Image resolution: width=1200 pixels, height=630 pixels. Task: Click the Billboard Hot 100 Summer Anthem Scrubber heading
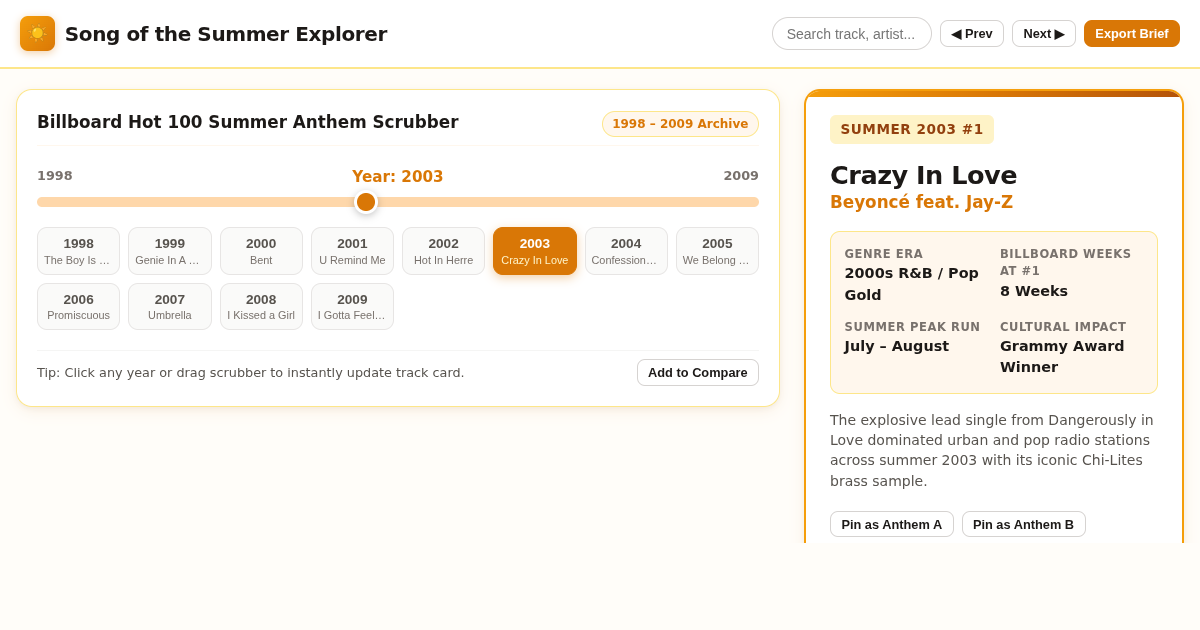[248, 122]
